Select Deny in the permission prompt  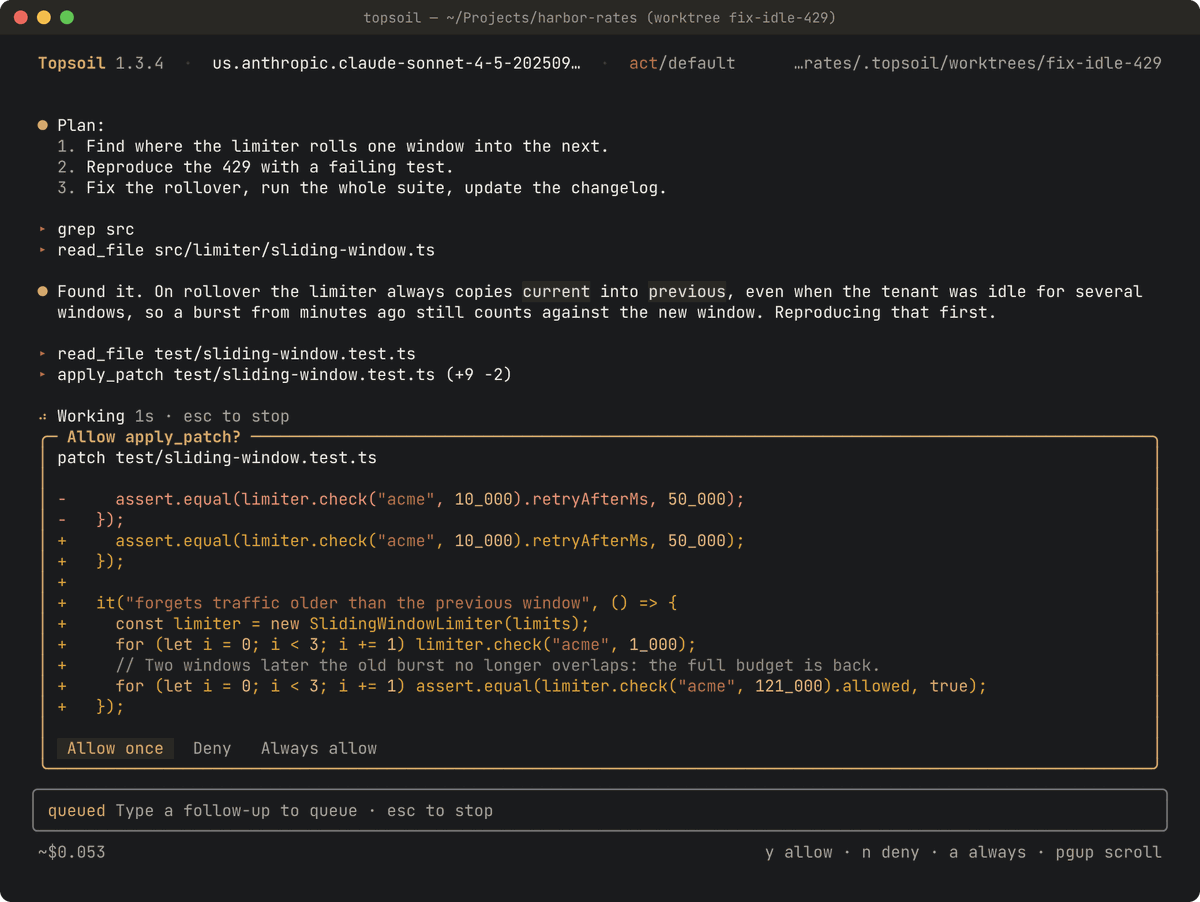(212, 748)
